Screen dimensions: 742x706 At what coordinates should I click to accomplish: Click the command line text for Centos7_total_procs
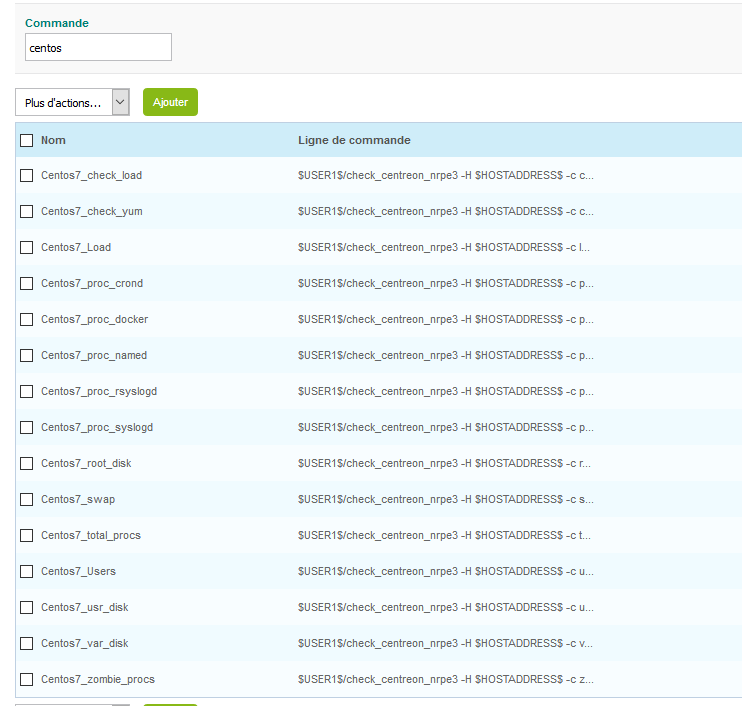[x=444, y=535]
